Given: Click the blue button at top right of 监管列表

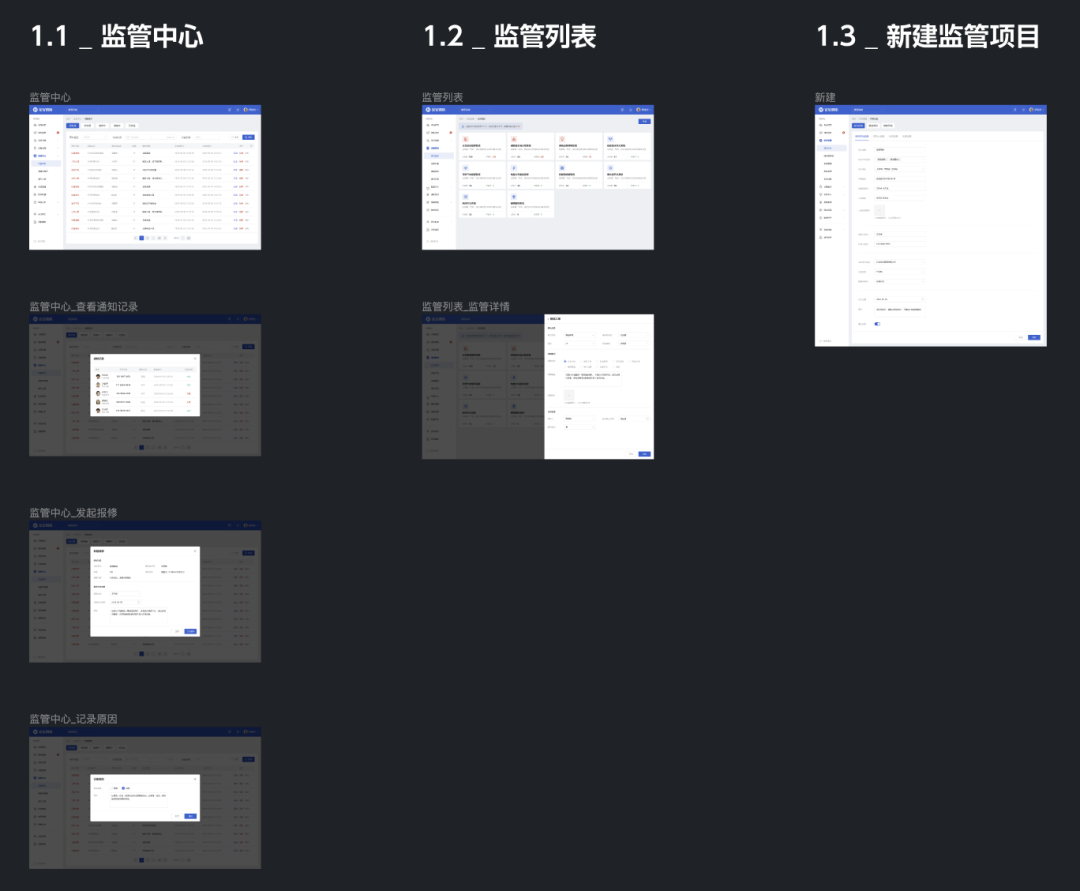Looking at the screenshot, I should [x=644, y=121].
